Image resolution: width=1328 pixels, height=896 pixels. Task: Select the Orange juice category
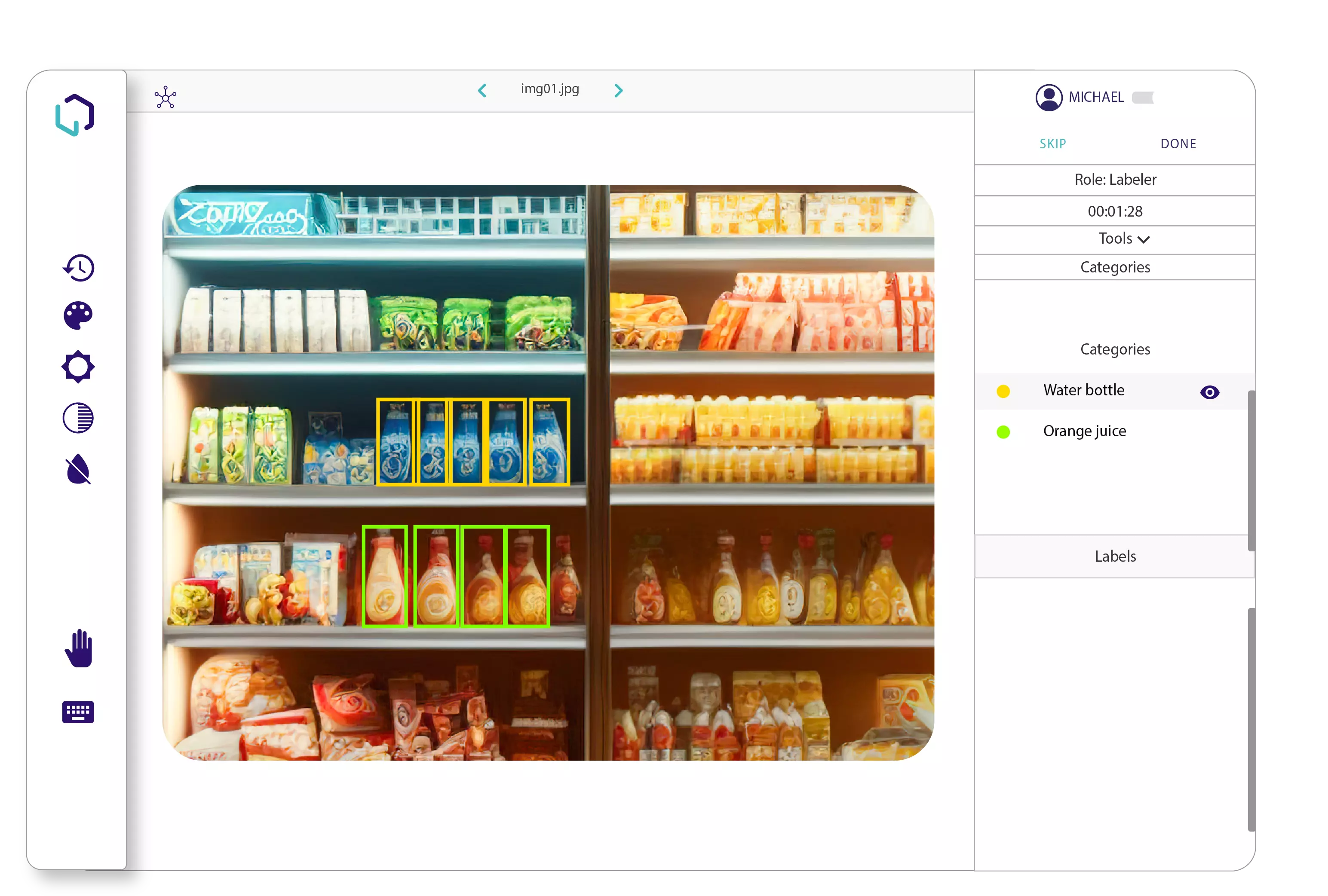[1084, 431]
